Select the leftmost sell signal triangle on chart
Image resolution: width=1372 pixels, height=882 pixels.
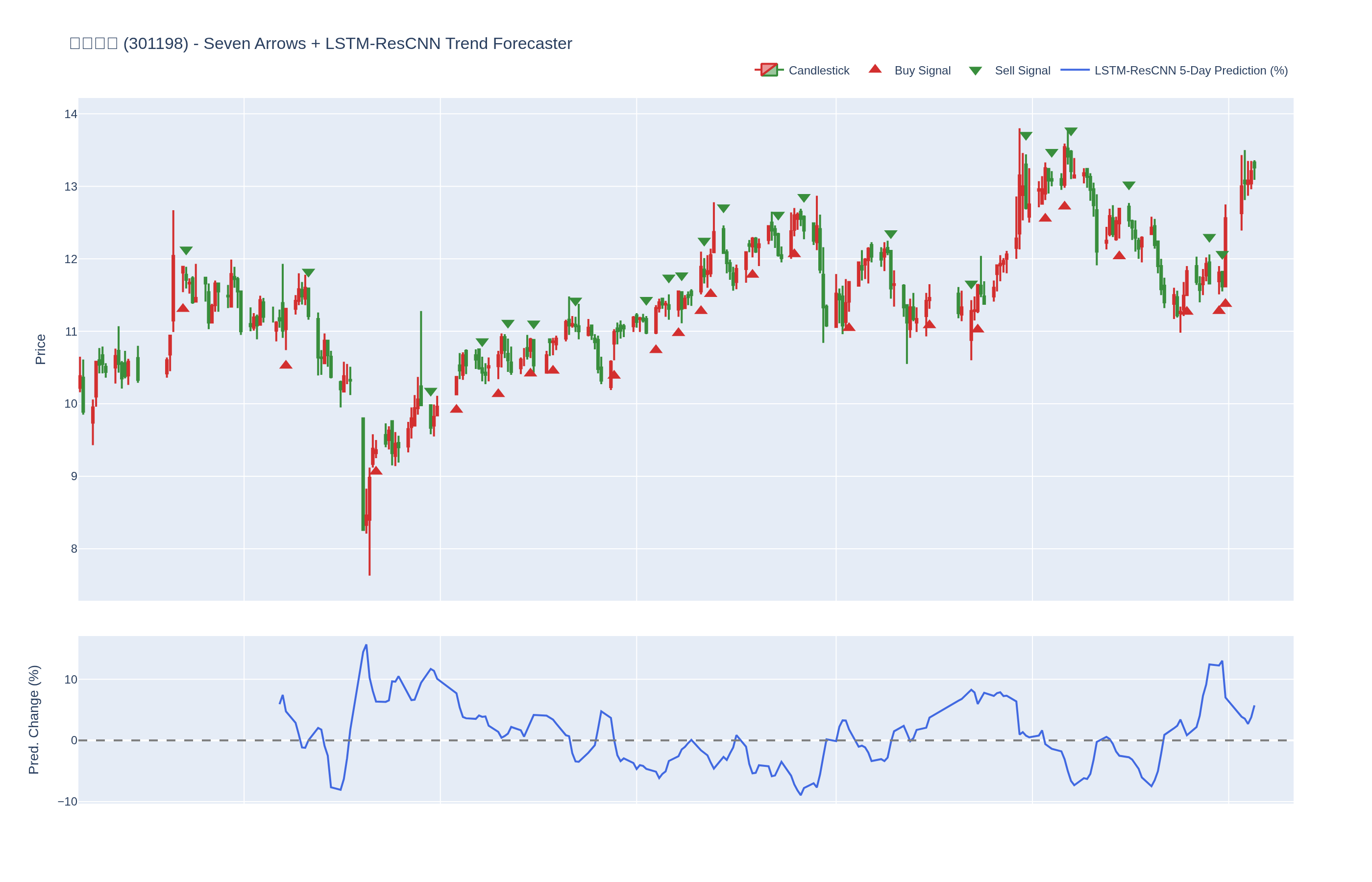point(186,250)
